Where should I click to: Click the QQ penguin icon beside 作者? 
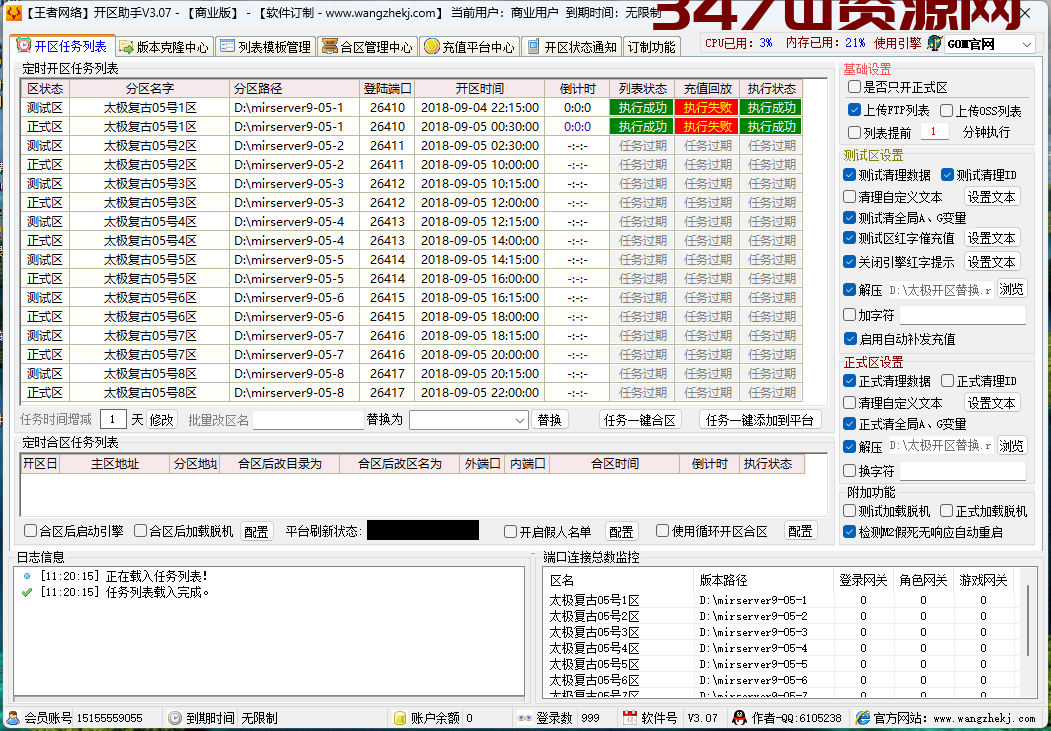pyautogui.click(x=739, y=718)
